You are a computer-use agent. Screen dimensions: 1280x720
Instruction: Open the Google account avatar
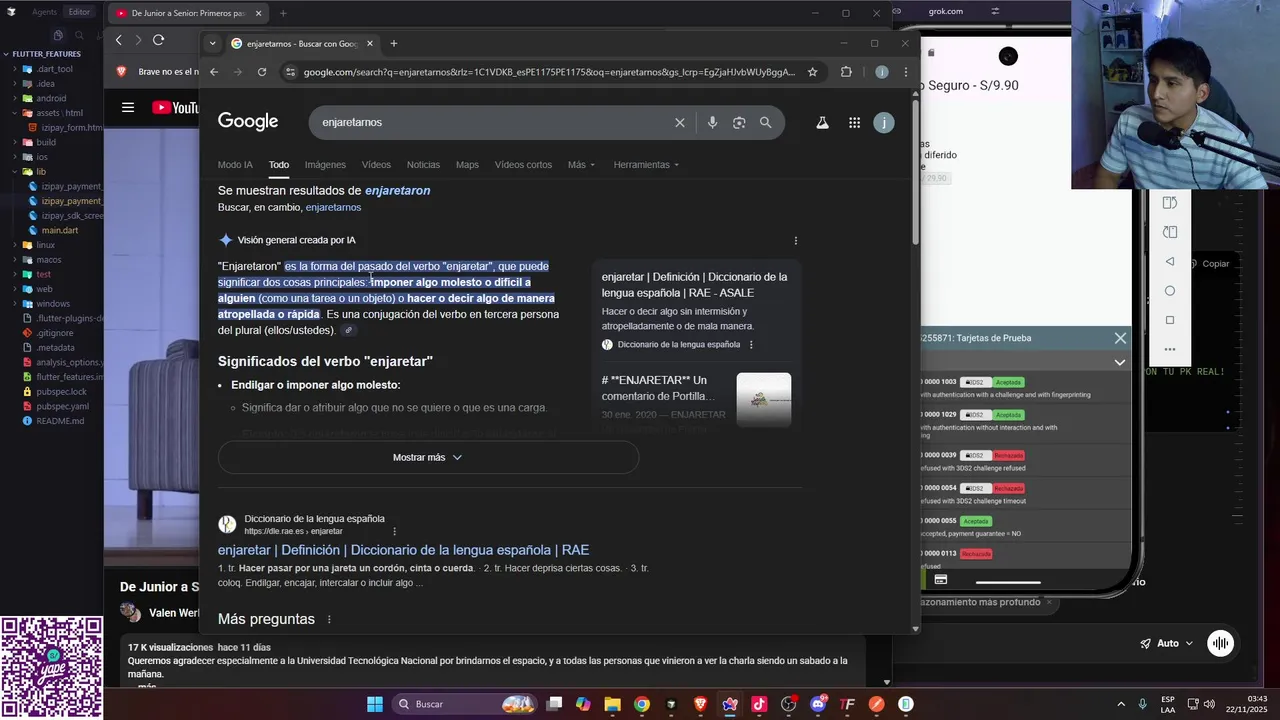point(883,122)
